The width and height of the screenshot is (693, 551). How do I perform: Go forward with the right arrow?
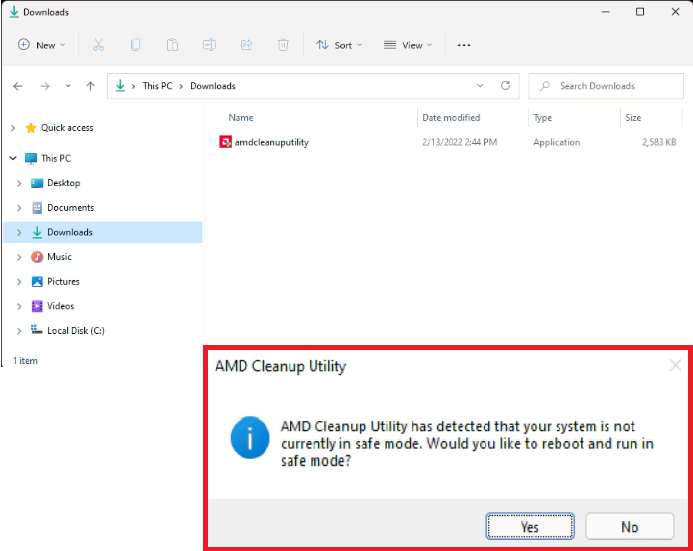point(45,86)
